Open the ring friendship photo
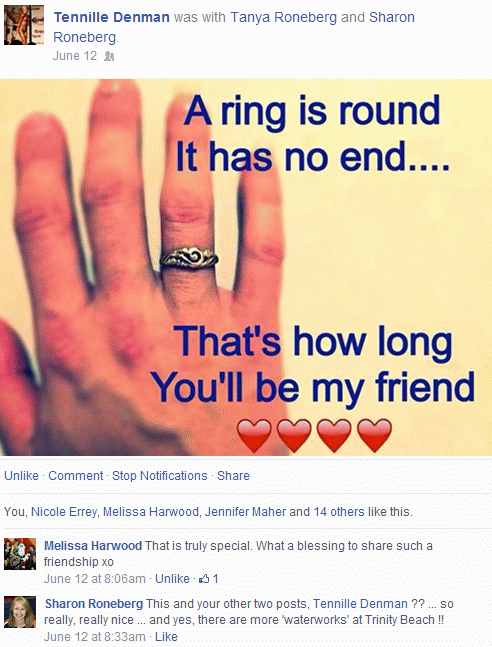 click(246, 267)
